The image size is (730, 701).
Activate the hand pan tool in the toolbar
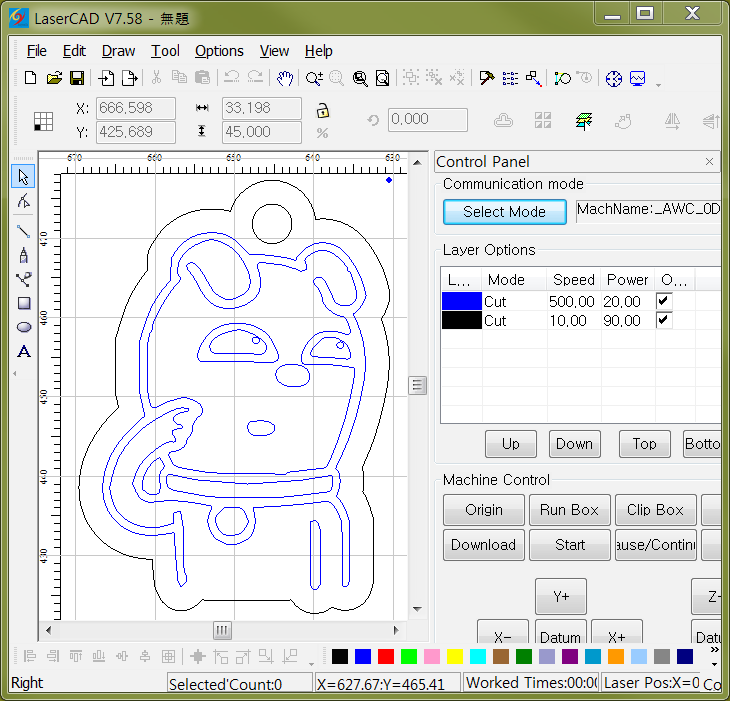tap(284, 78)
